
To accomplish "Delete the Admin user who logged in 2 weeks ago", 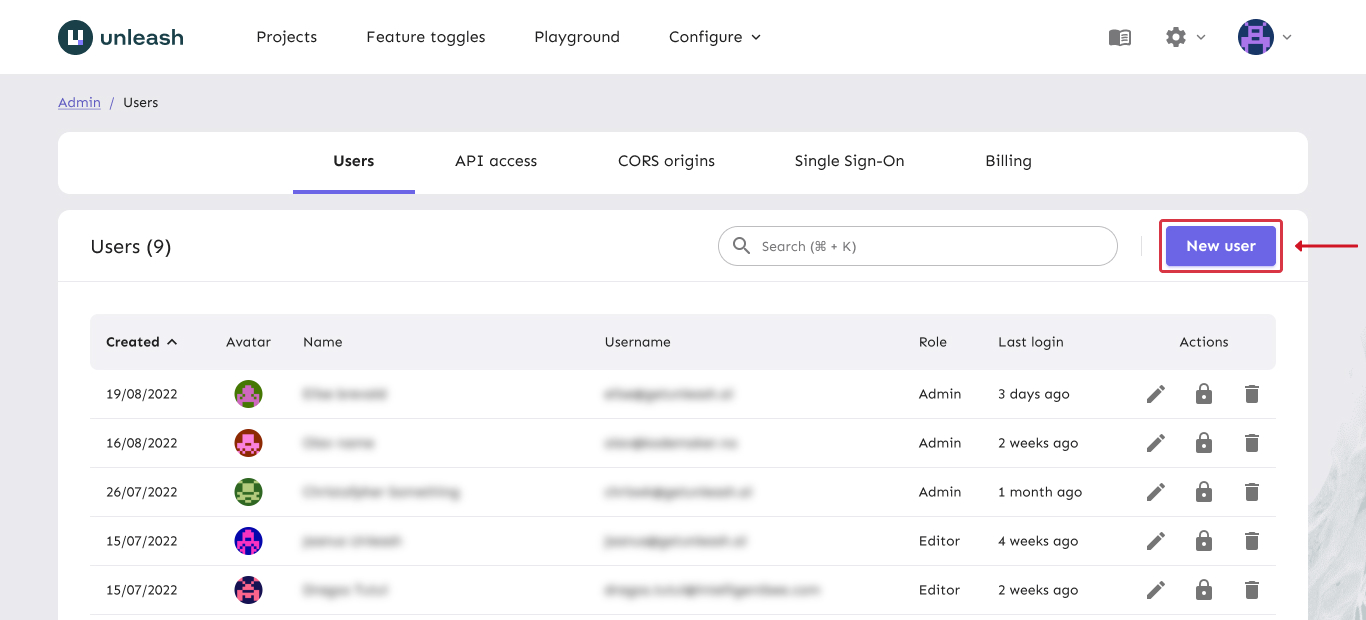I will point(1251,443).
